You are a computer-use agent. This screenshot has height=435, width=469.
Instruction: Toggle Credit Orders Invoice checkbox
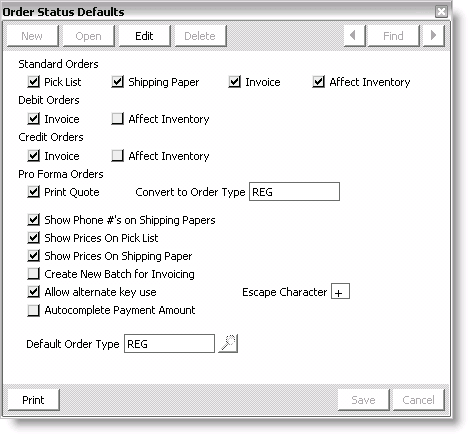point(33,156)
